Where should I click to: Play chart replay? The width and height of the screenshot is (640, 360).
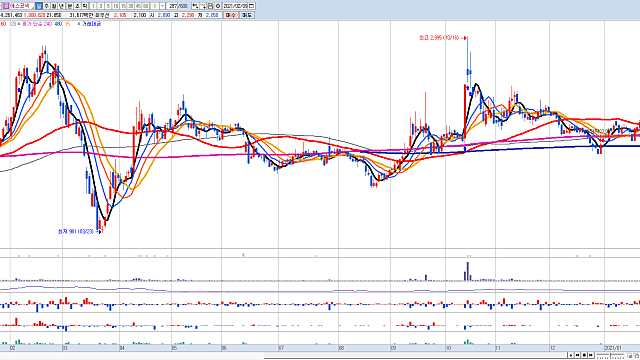click(571, 356)
